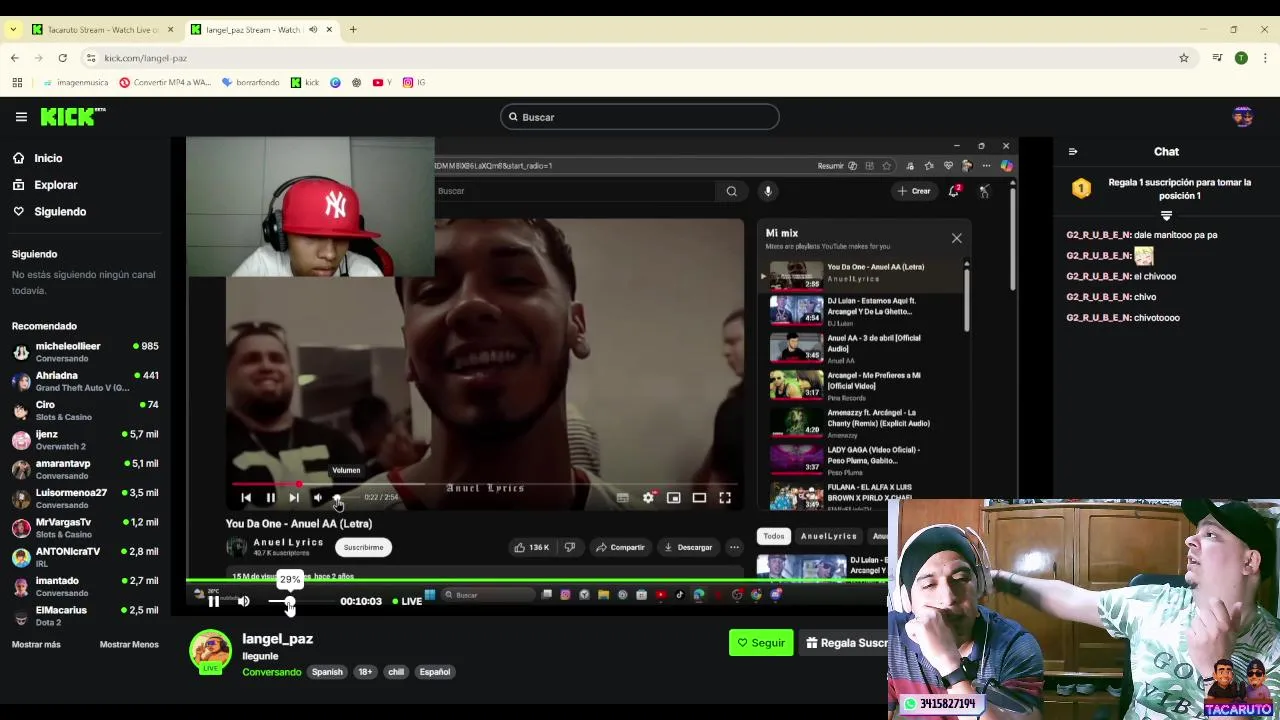Go back in Chrome
The image size is (1280, 720).
pos(15,58)
